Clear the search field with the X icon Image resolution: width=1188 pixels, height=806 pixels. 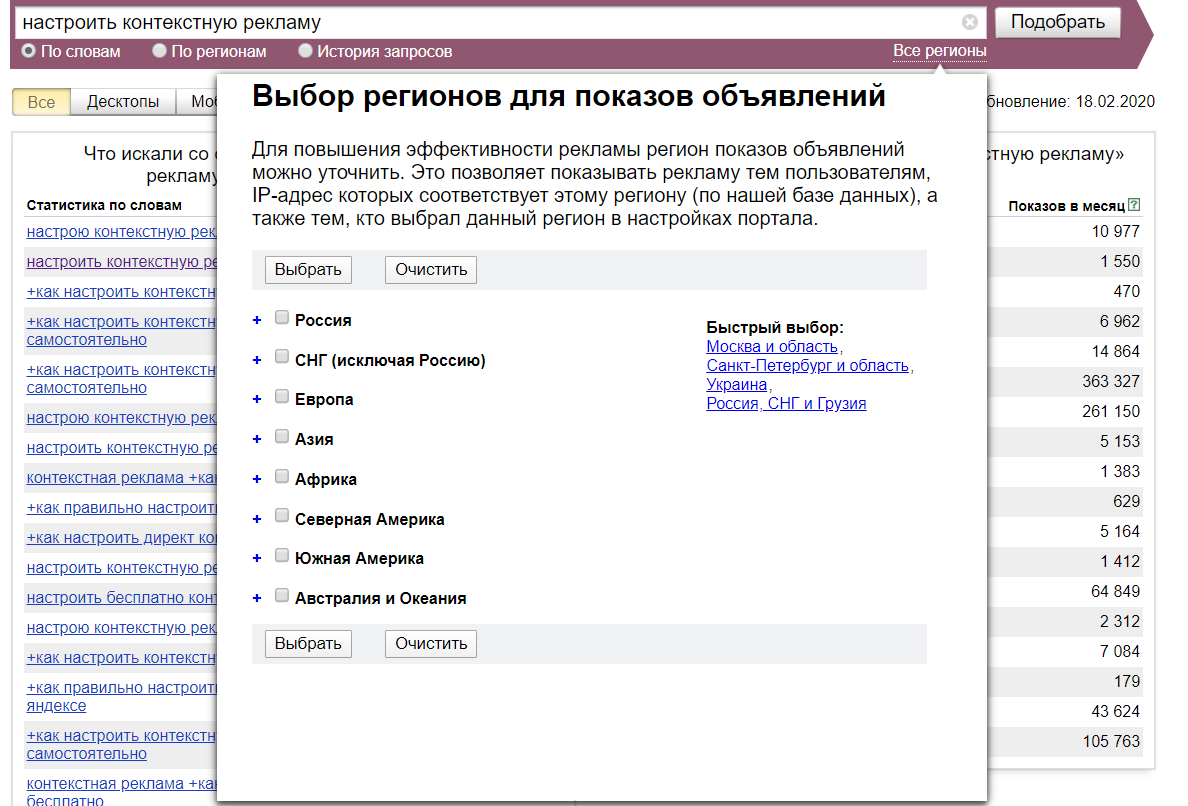point(969,22)
